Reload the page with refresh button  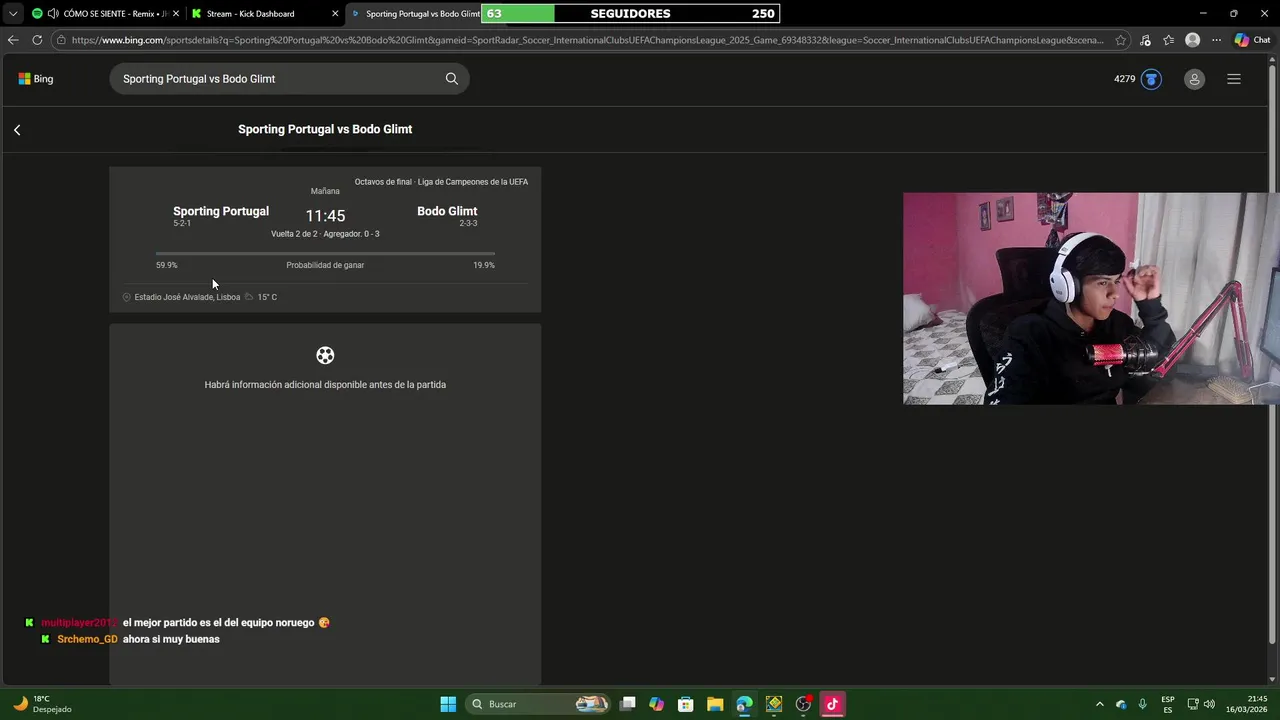coord(37,40)
